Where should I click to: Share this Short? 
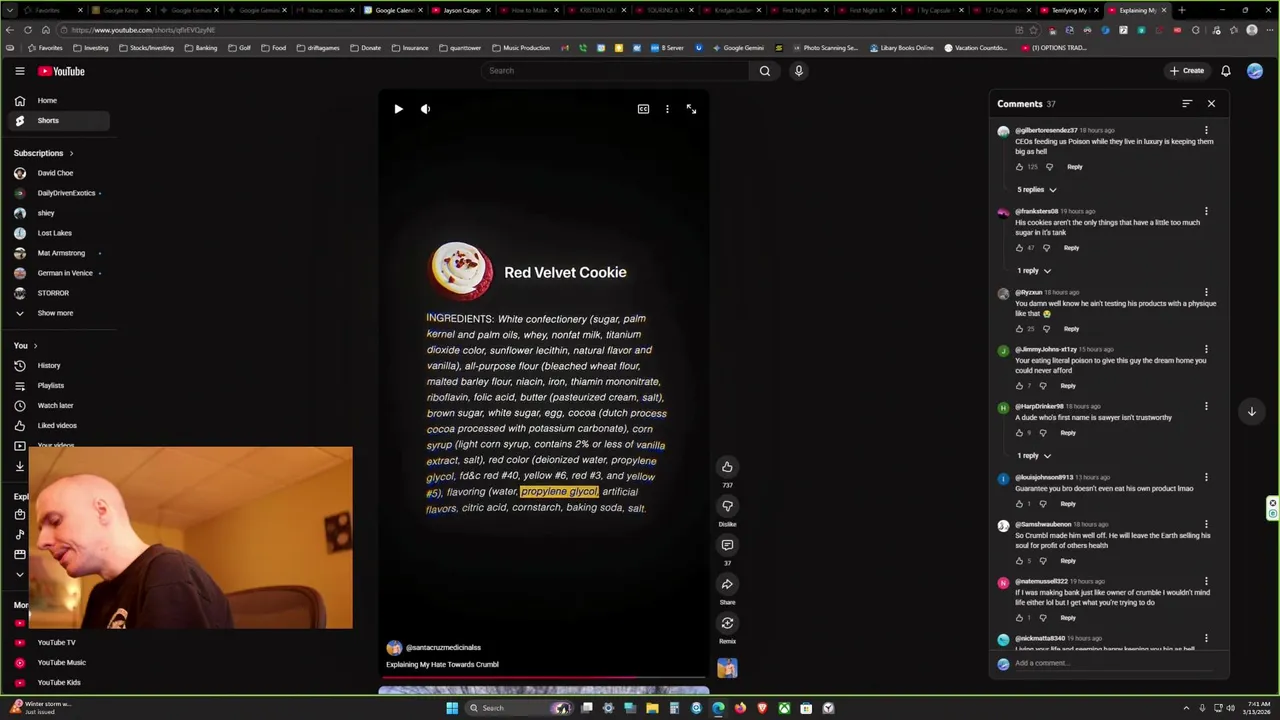(727, 584)
